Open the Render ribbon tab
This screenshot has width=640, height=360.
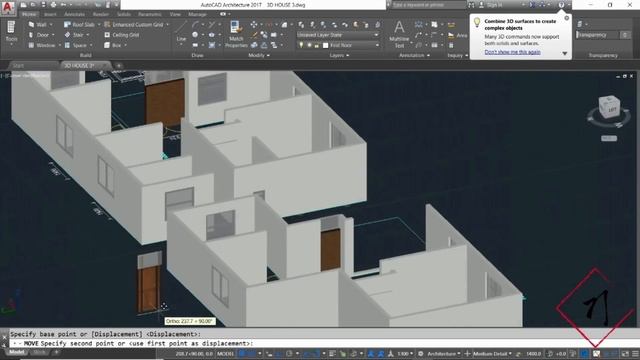click(x=100, y=14)
